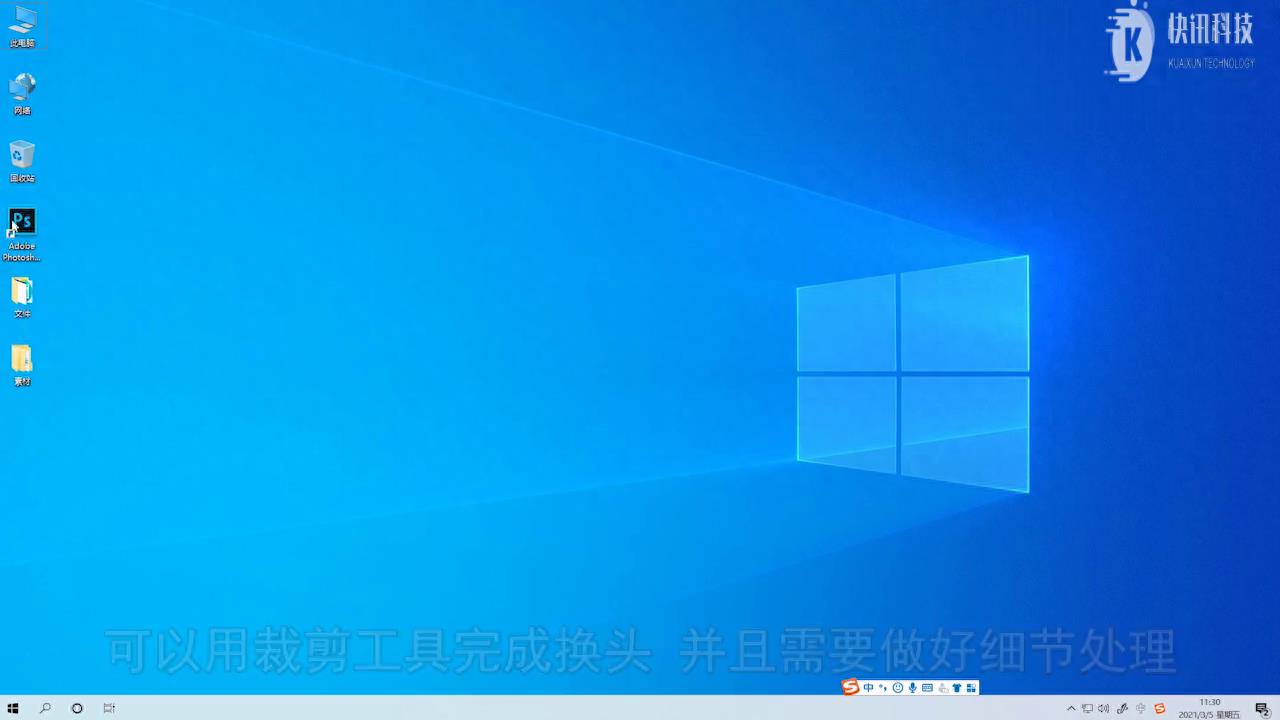This screenshot has height=720, width=1280.
Task: Toggle punctuation mode on IME bar
Action: point(883,688)
